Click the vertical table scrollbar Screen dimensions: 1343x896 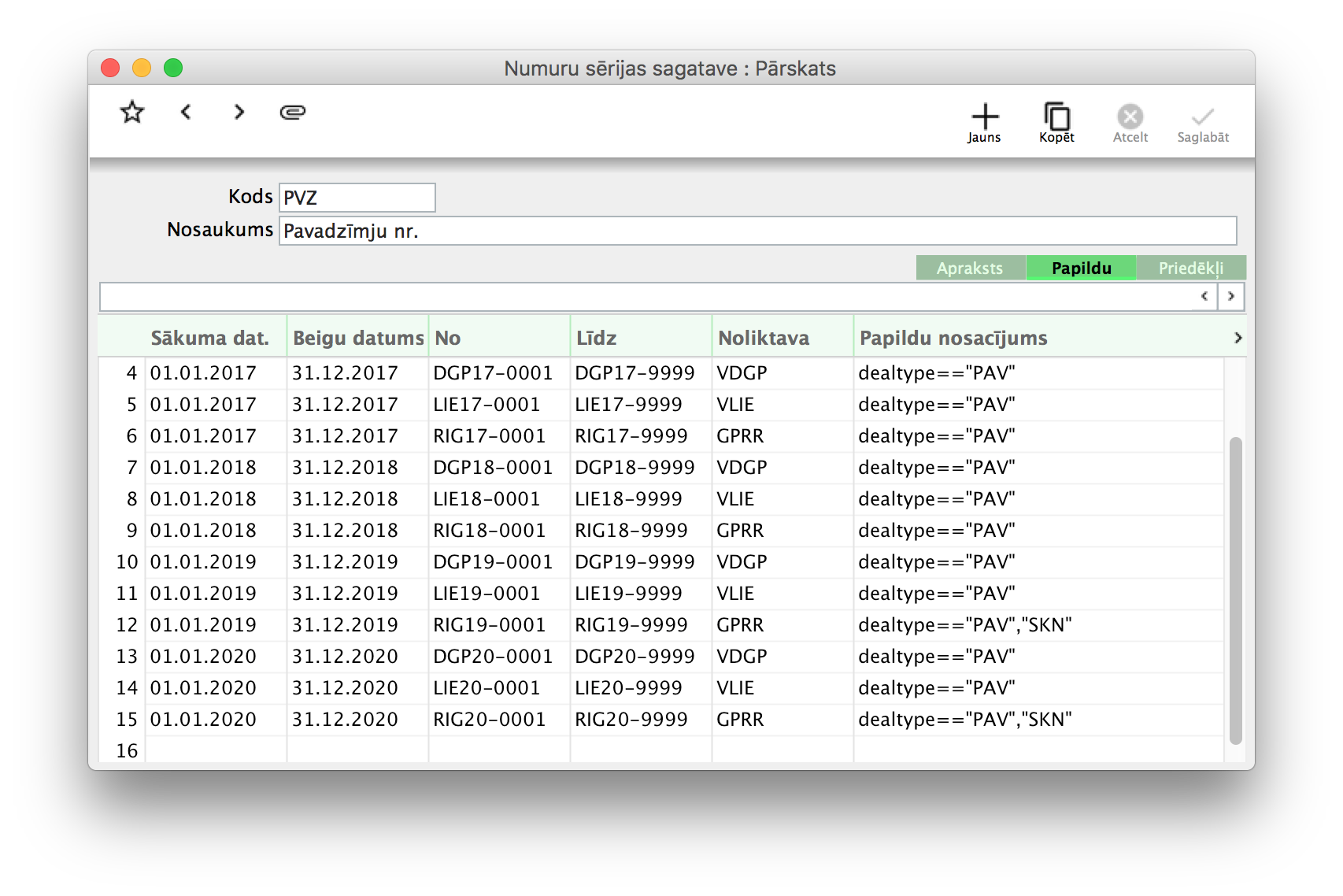point(1235,591)
